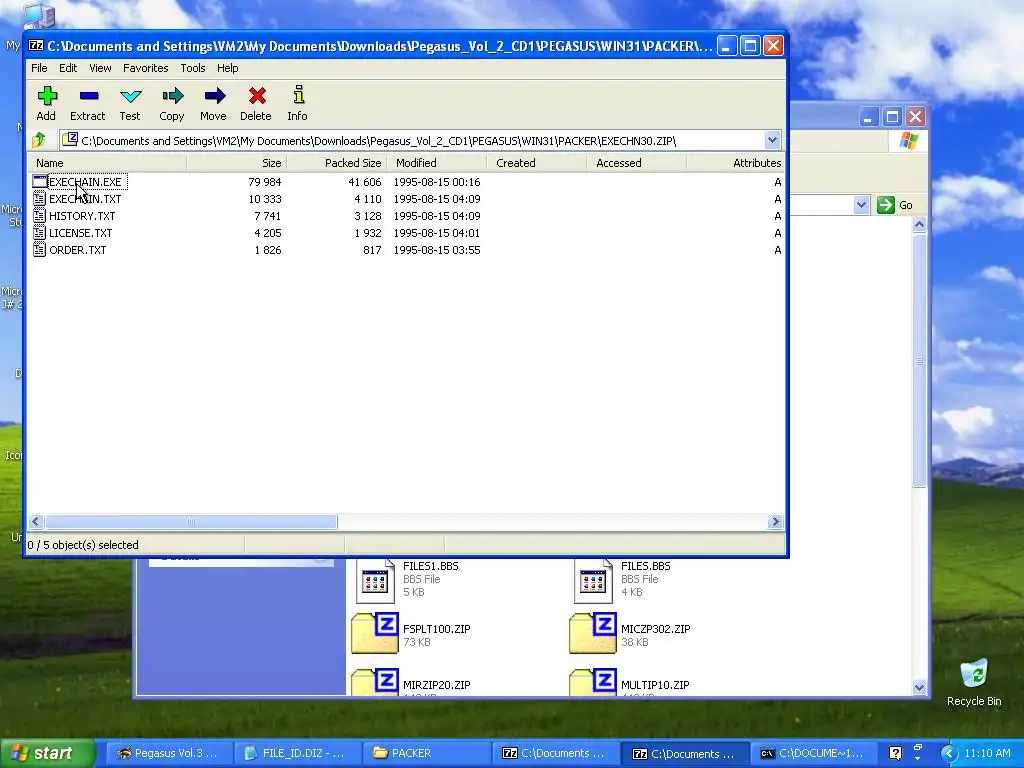The height and width of the screenshot is (768, 1024).
Task: Select the EXECHAIN.EXE file icon
Action: (x=39, y=182)
